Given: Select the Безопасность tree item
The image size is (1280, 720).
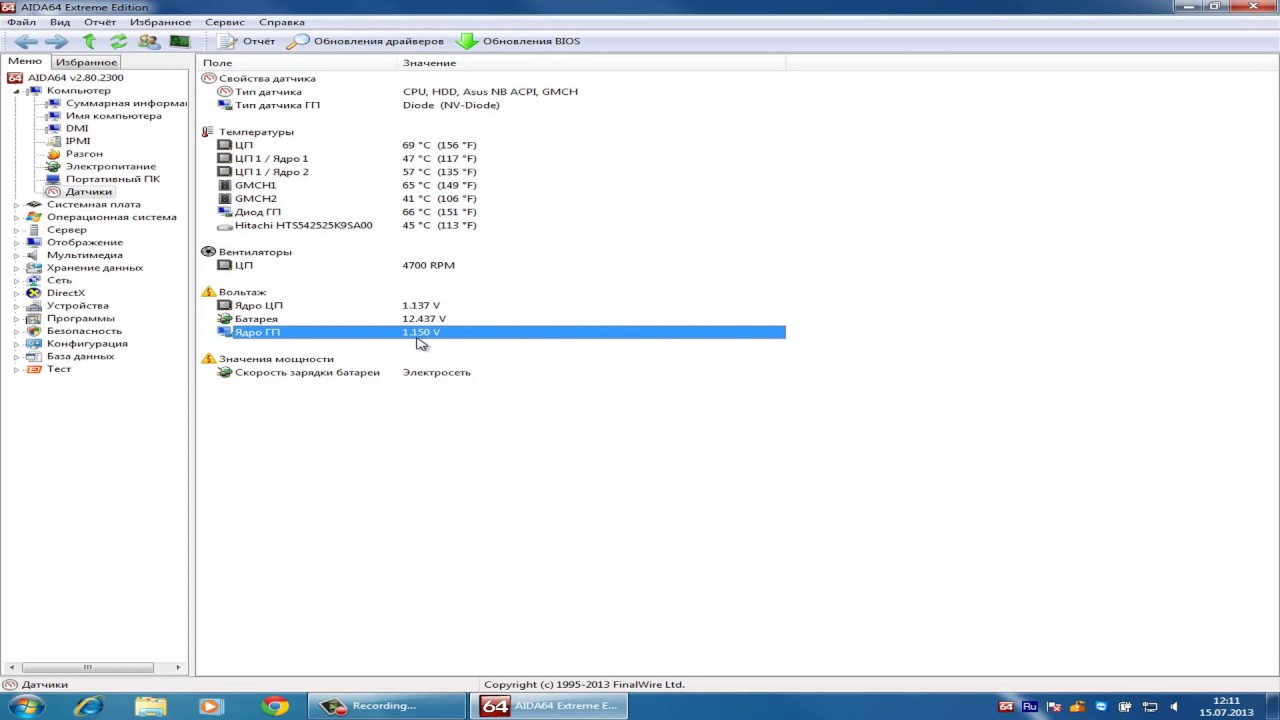Looking at the screenshot, I should point(84,331).
